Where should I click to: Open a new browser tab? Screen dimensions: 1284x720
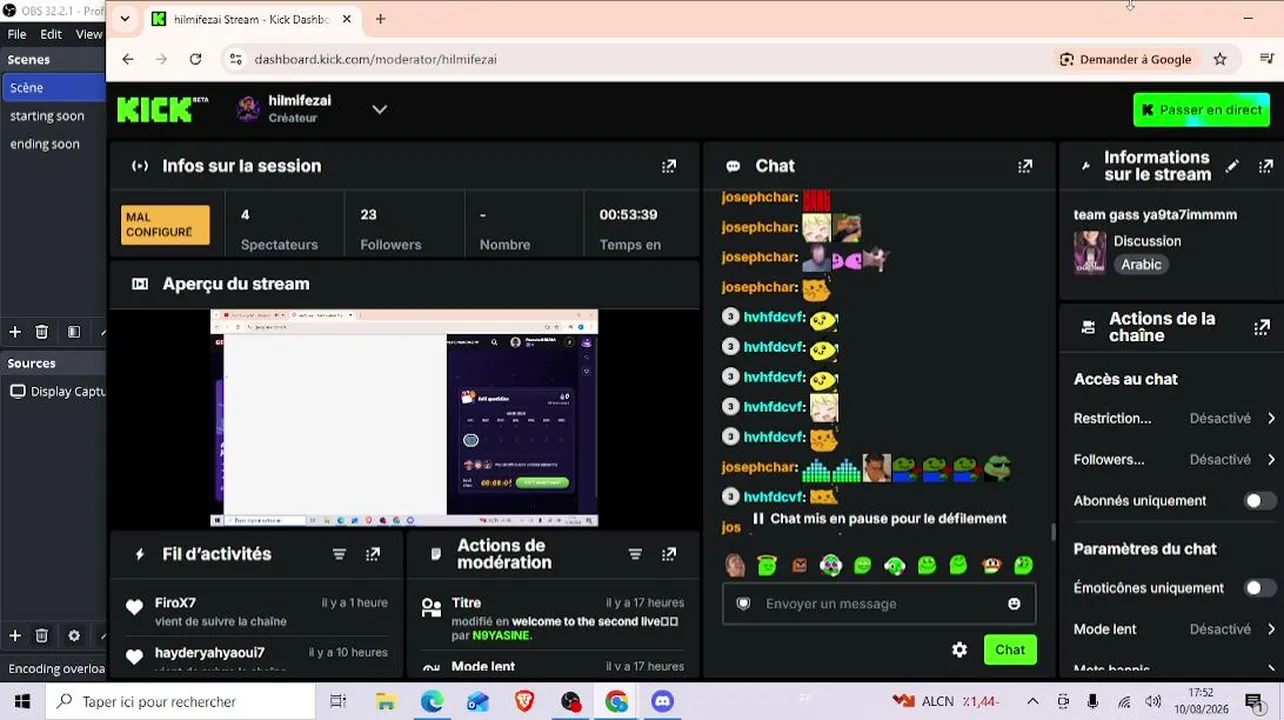381,19
